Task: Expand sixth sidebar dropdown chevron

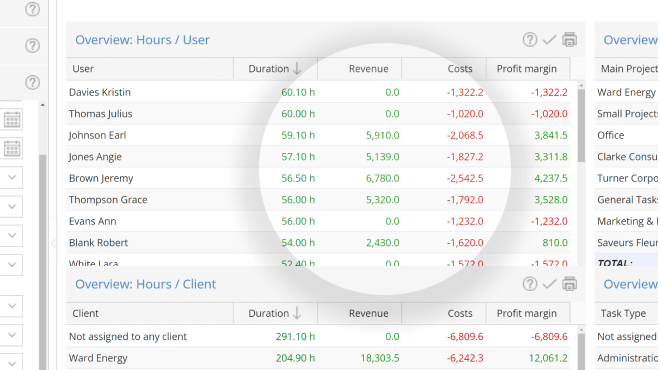Action: (12, 335)
